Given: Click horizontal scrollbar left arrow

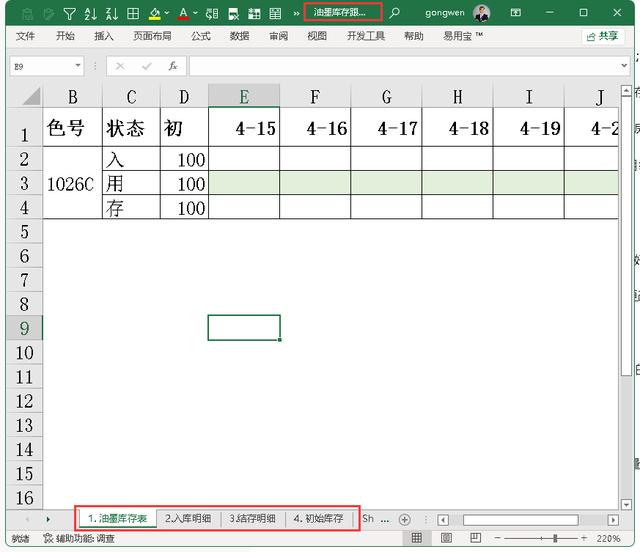Looking at the screenshot, I should click(x=443, y=520).
